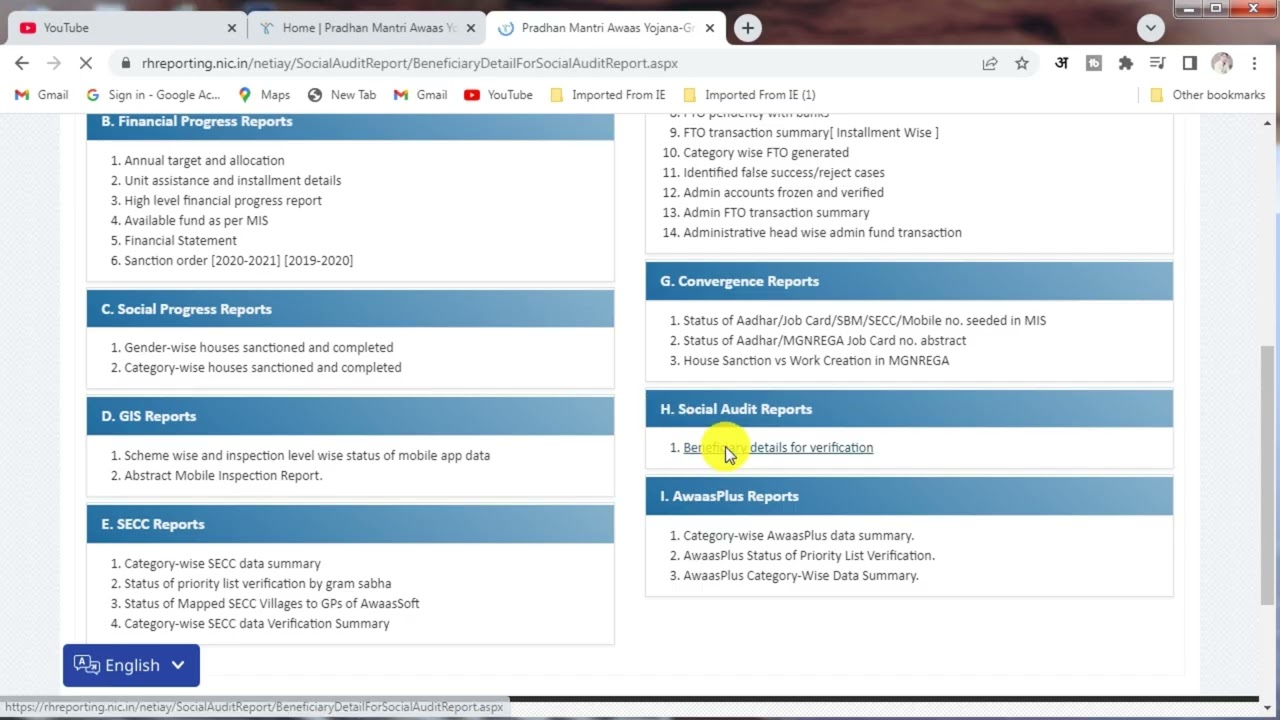The height and width of the screenshot is (720, 1280).
Task: Open Unit assistance and installment details
Action: coord(233,180)
